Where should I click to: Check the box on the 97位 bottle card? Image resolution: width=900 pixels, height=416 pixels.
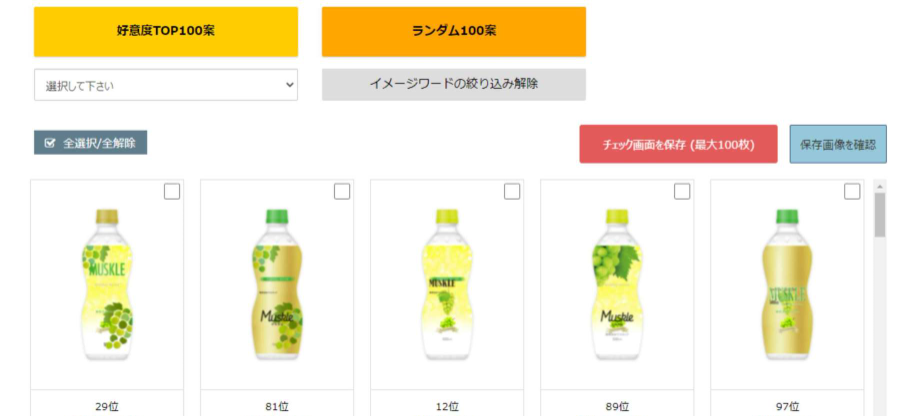pos(852,192)
